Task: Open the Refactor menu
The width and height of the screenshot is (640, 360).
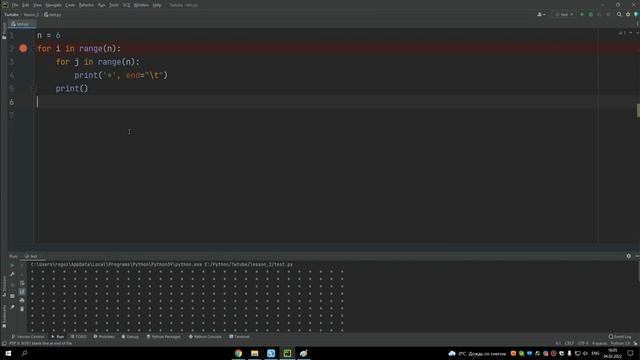Action: coord(86,5)
